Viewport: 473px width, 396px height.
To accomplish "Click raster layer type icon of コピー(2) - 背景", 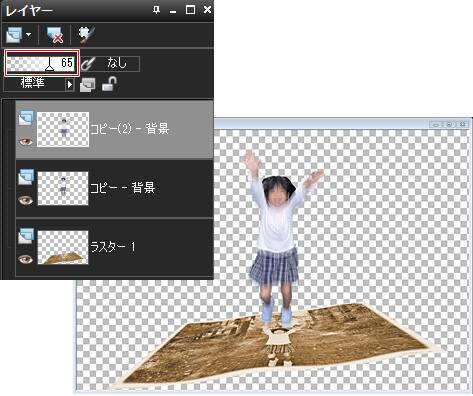I will (x=26, y=118).
